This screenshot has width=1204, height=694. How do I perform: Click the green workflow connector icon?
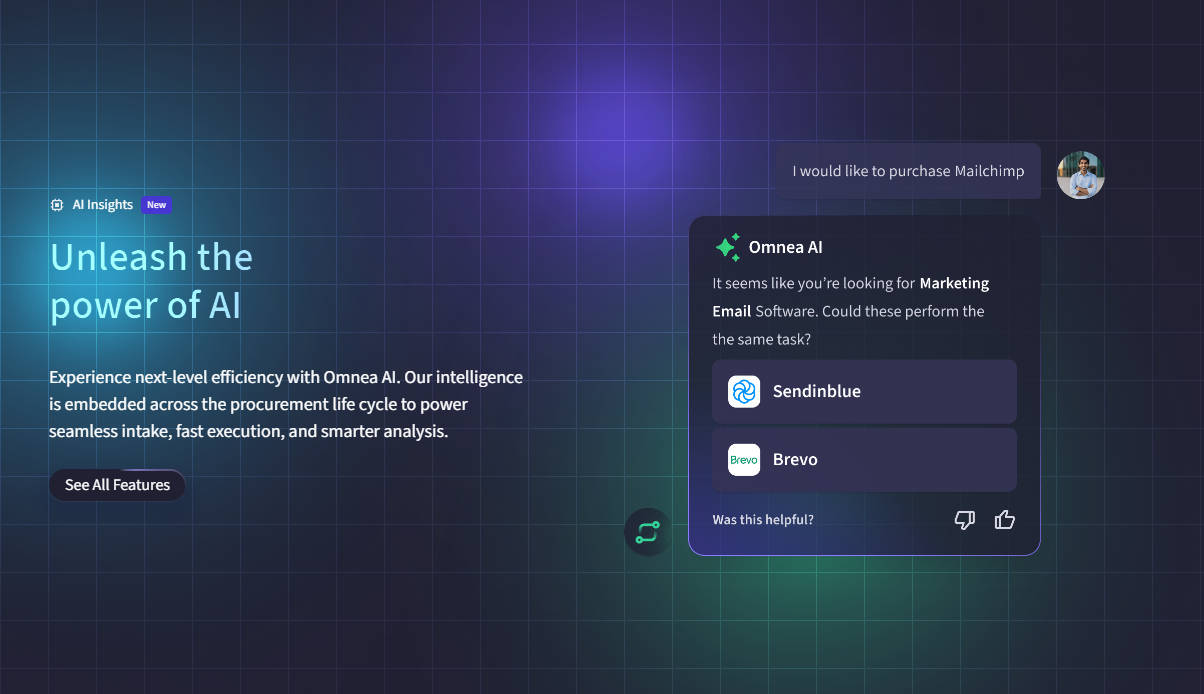[x=647, y=532]
